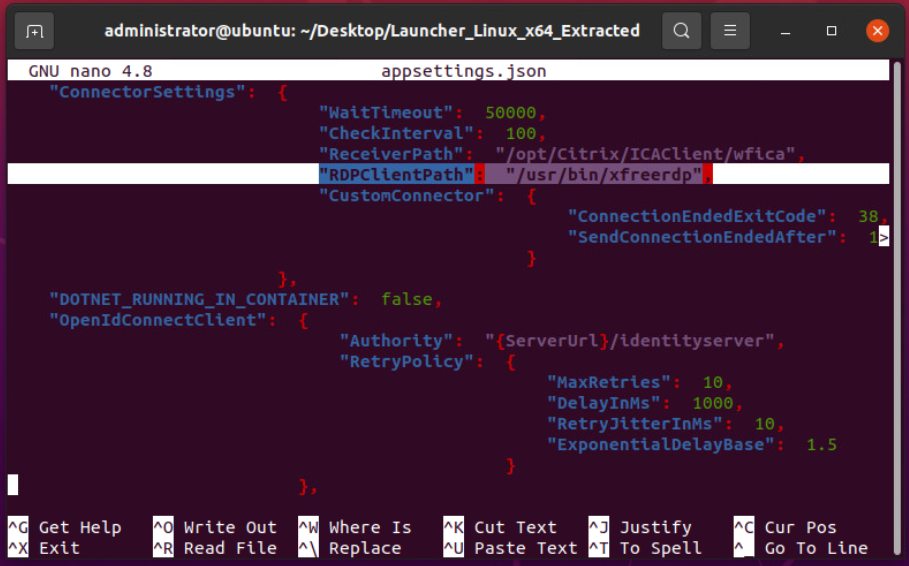Viewport: 909px width, 566px height.
Task: Click the WaitTimeout value 50000
Action: point(510,112)
